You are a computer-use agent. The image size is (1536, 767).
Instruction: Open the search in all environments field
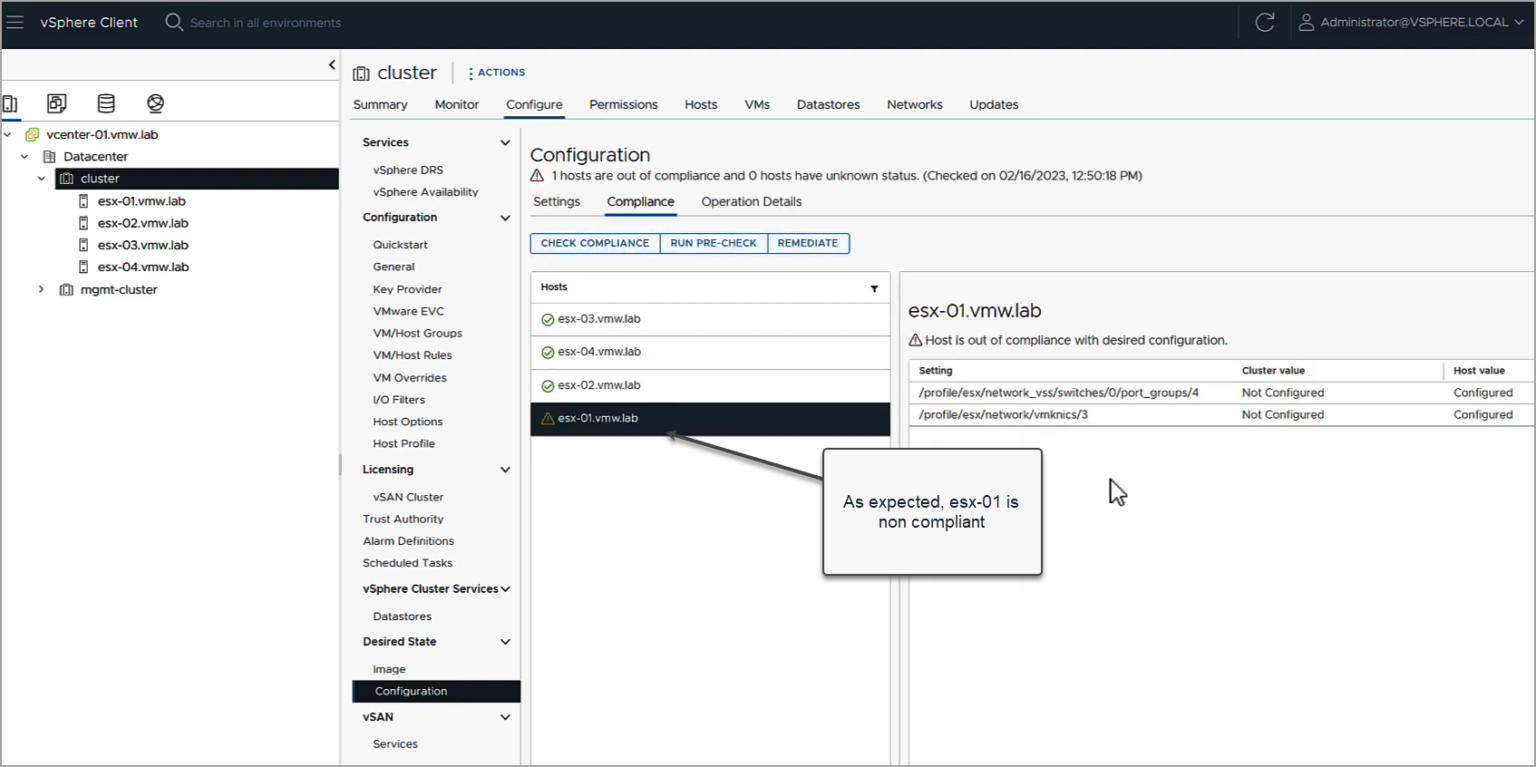pos(250,22)
